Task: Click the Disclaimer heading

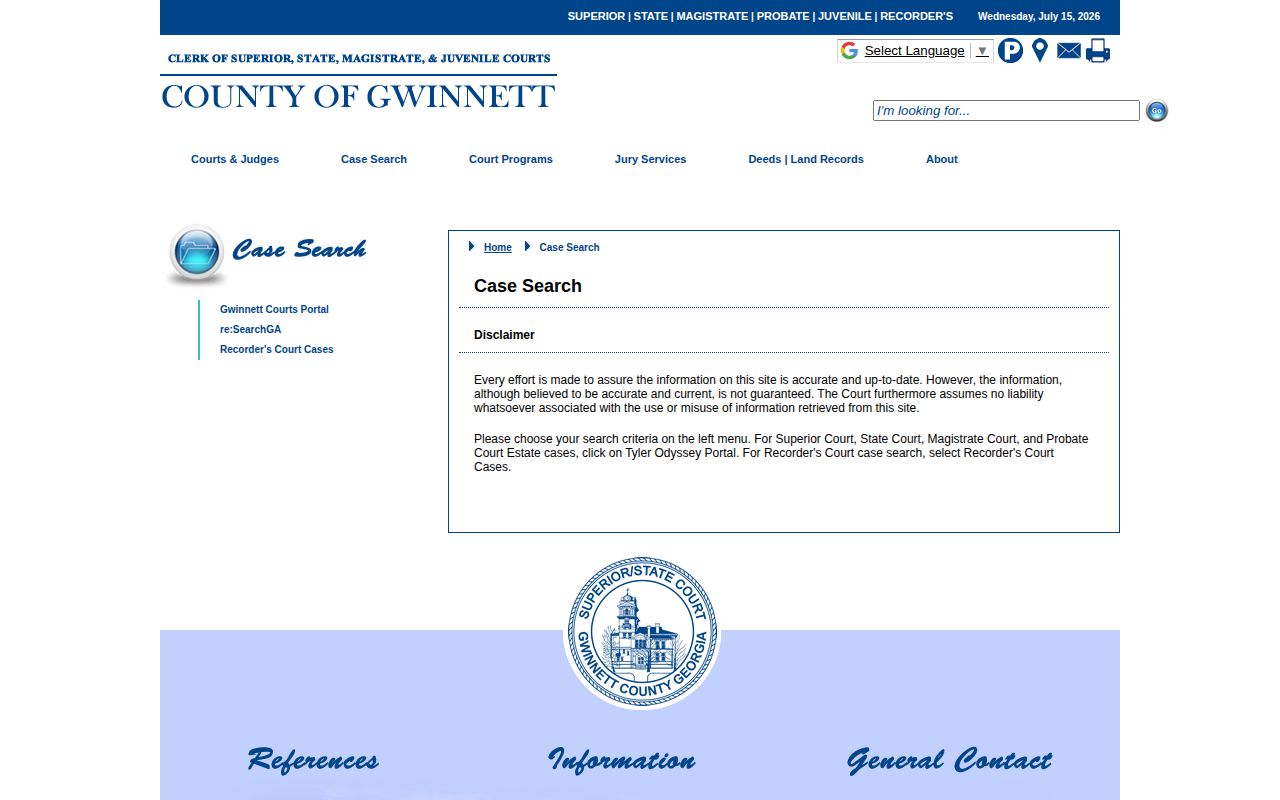Action: tap(504, 335)
